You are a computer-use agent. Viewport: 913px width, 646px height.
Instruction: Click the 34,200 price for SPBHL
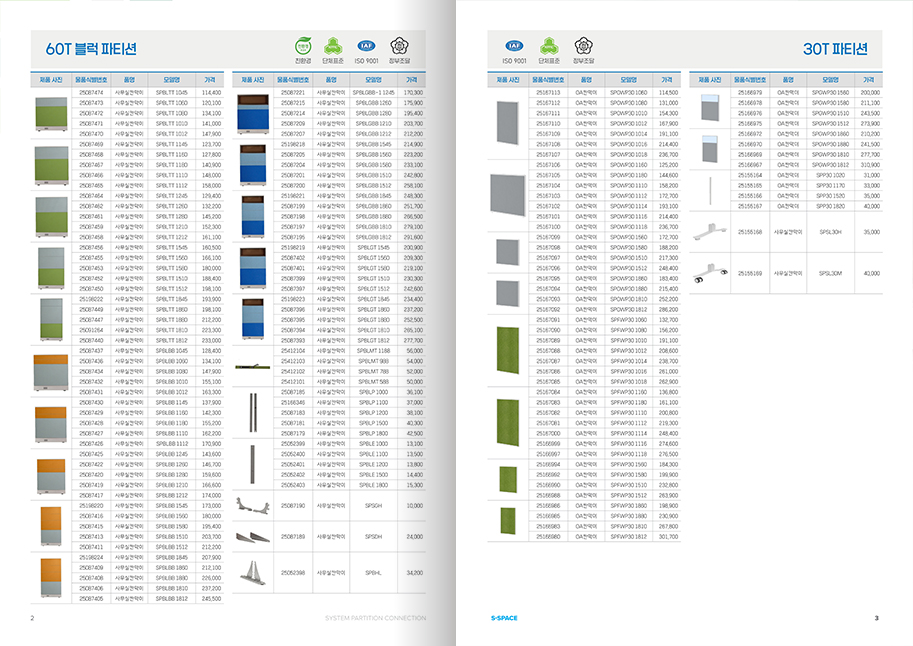pyautogui.click(x=414, y=573)
